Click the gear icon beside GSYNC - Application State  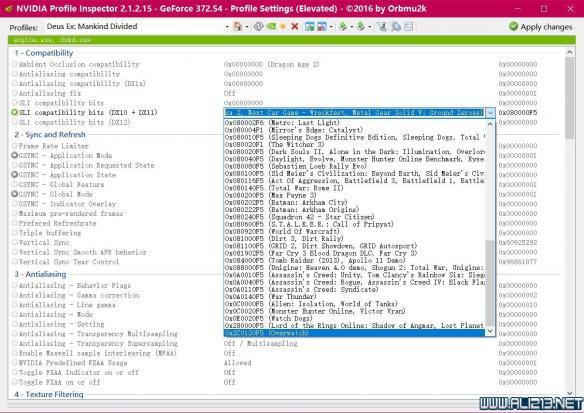coord(15,175)
